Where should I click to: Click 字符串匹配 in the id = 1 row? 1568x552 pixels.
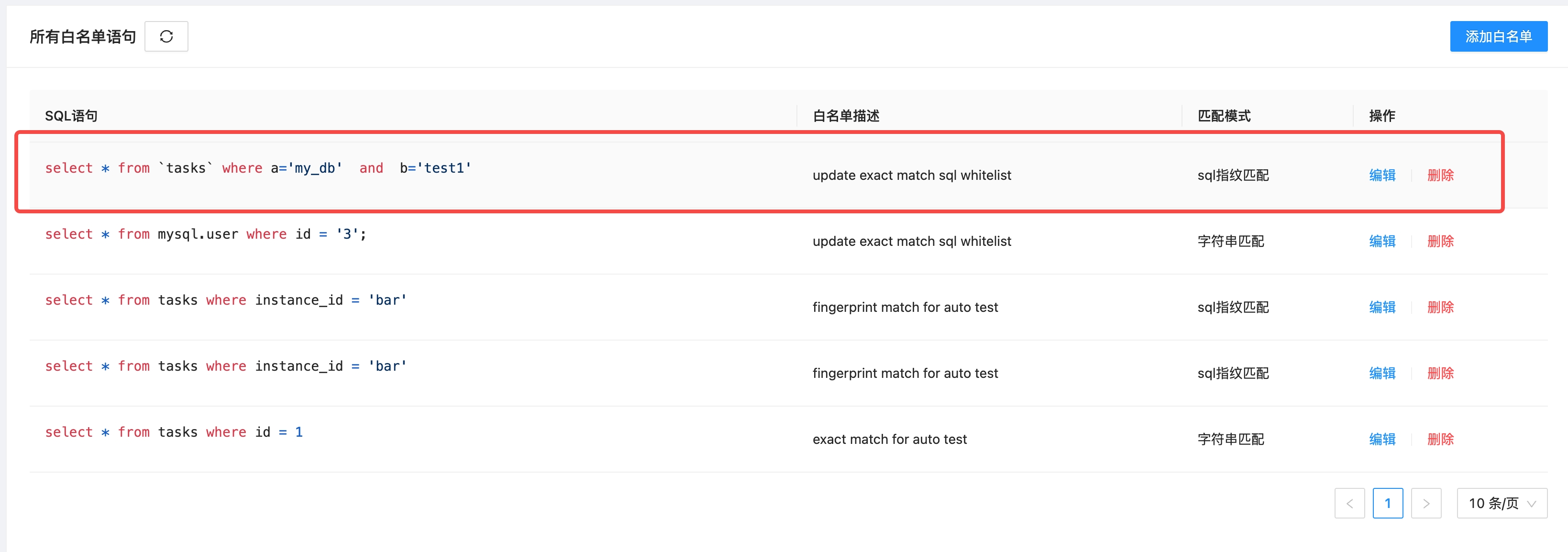coord(1230,439)
